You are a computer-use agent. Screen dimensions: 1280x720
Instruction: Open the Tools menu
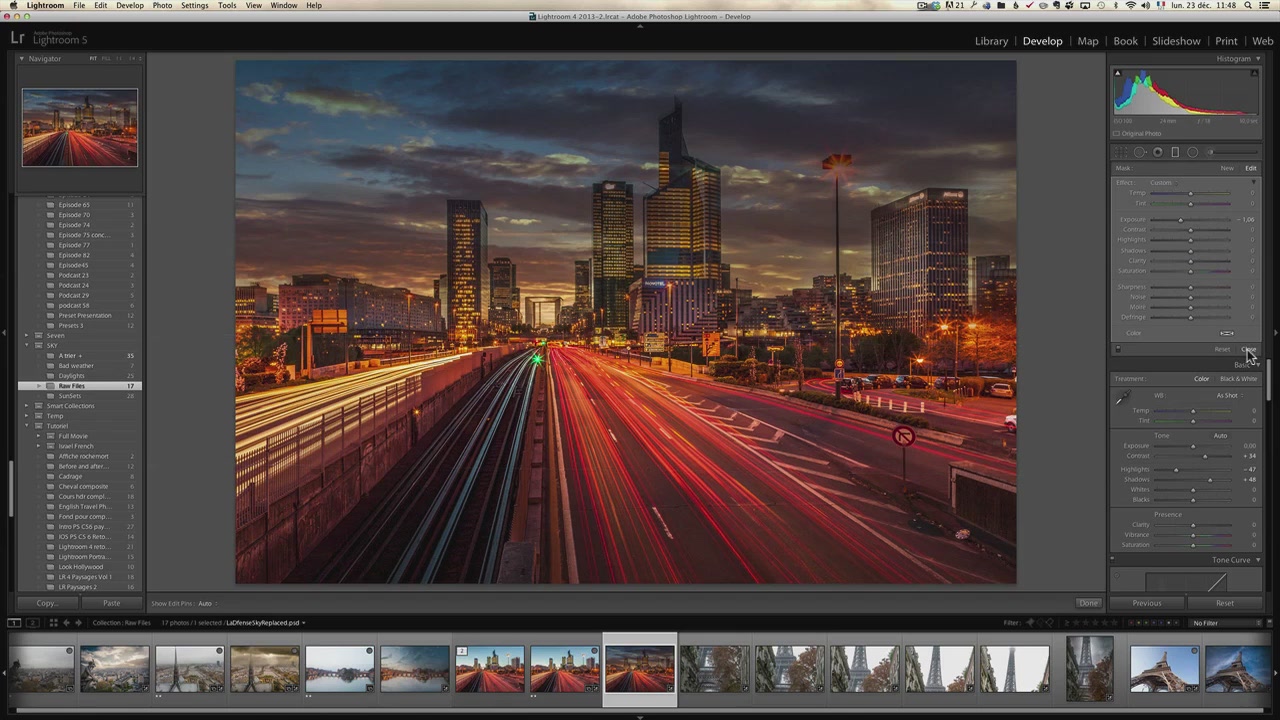point(227,5)
